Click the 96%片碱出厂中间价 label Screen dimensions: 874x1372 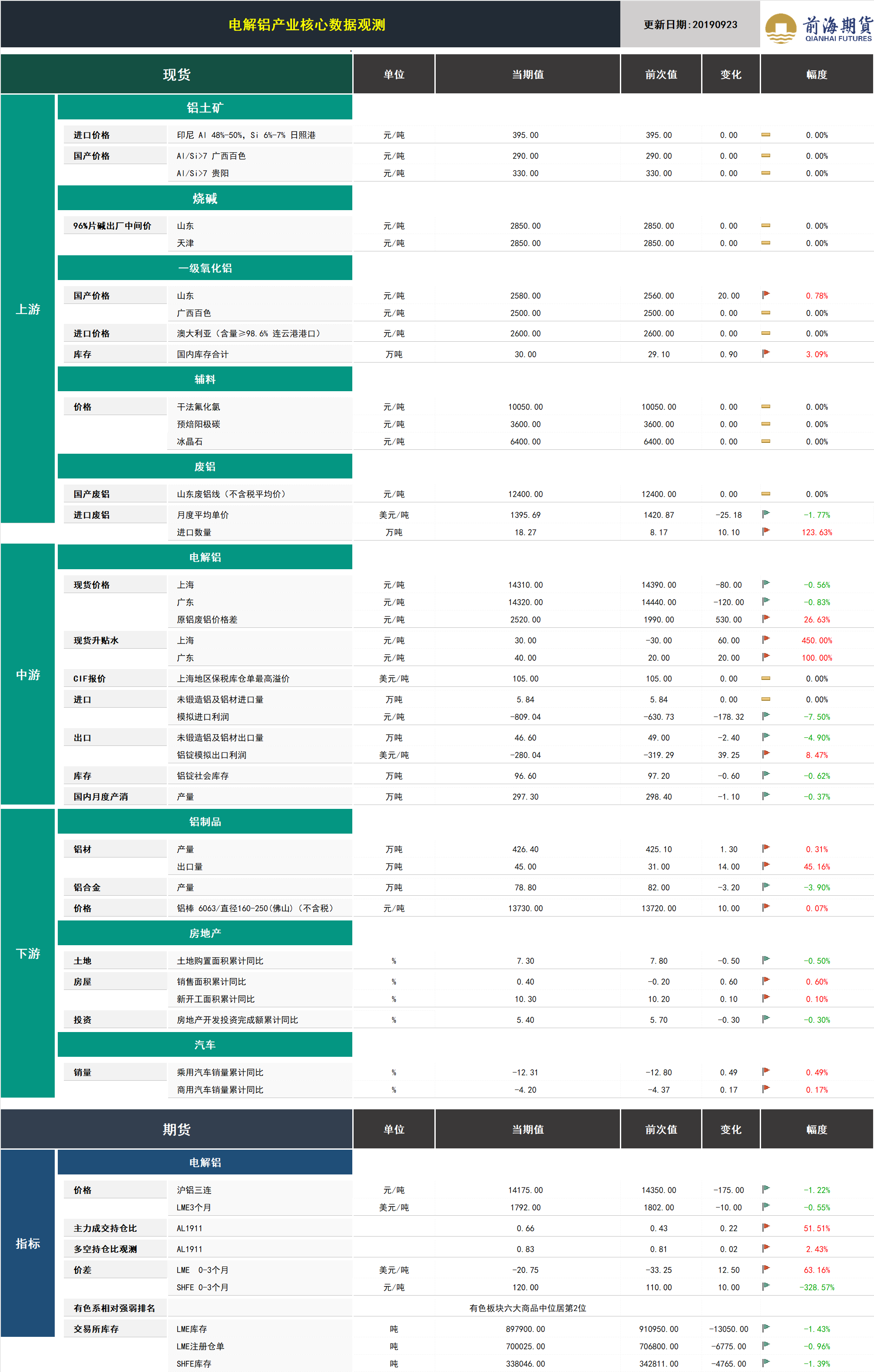(113, 226)
